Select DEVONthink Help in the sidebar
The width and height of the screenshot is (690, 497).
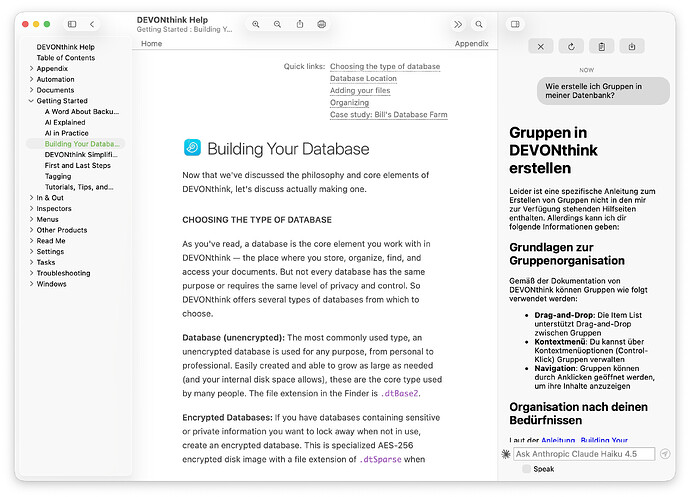pyautogui.click(x=66, y=47)
